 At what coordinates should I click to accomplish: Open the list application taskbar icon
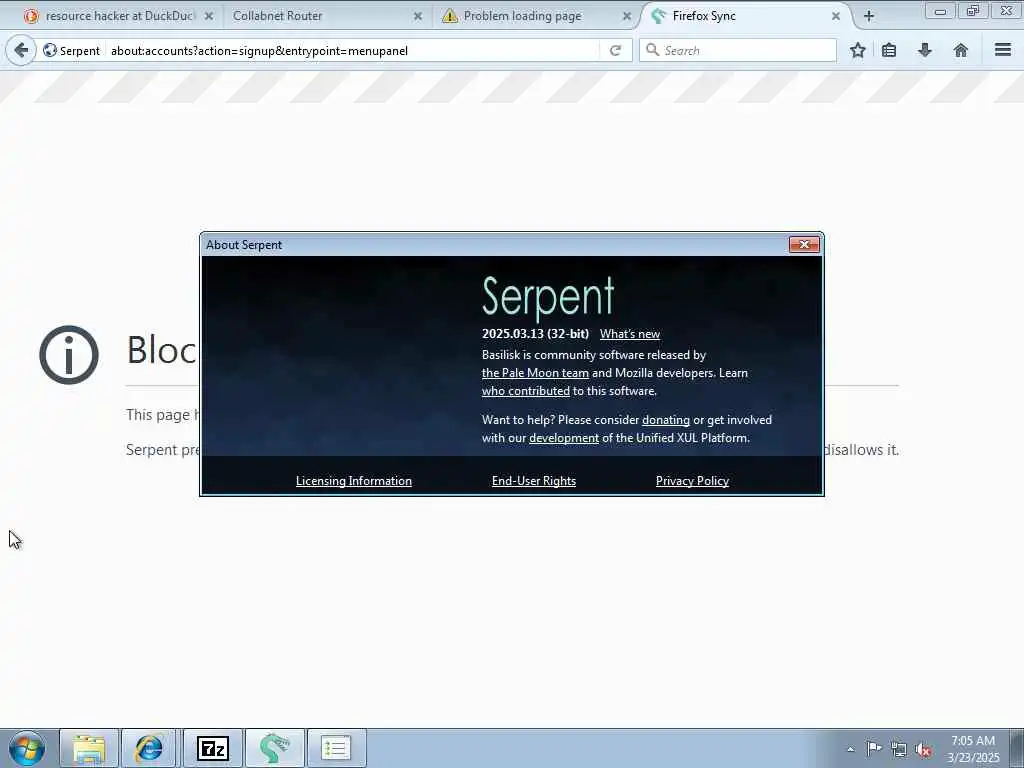[x=336, y=748]
